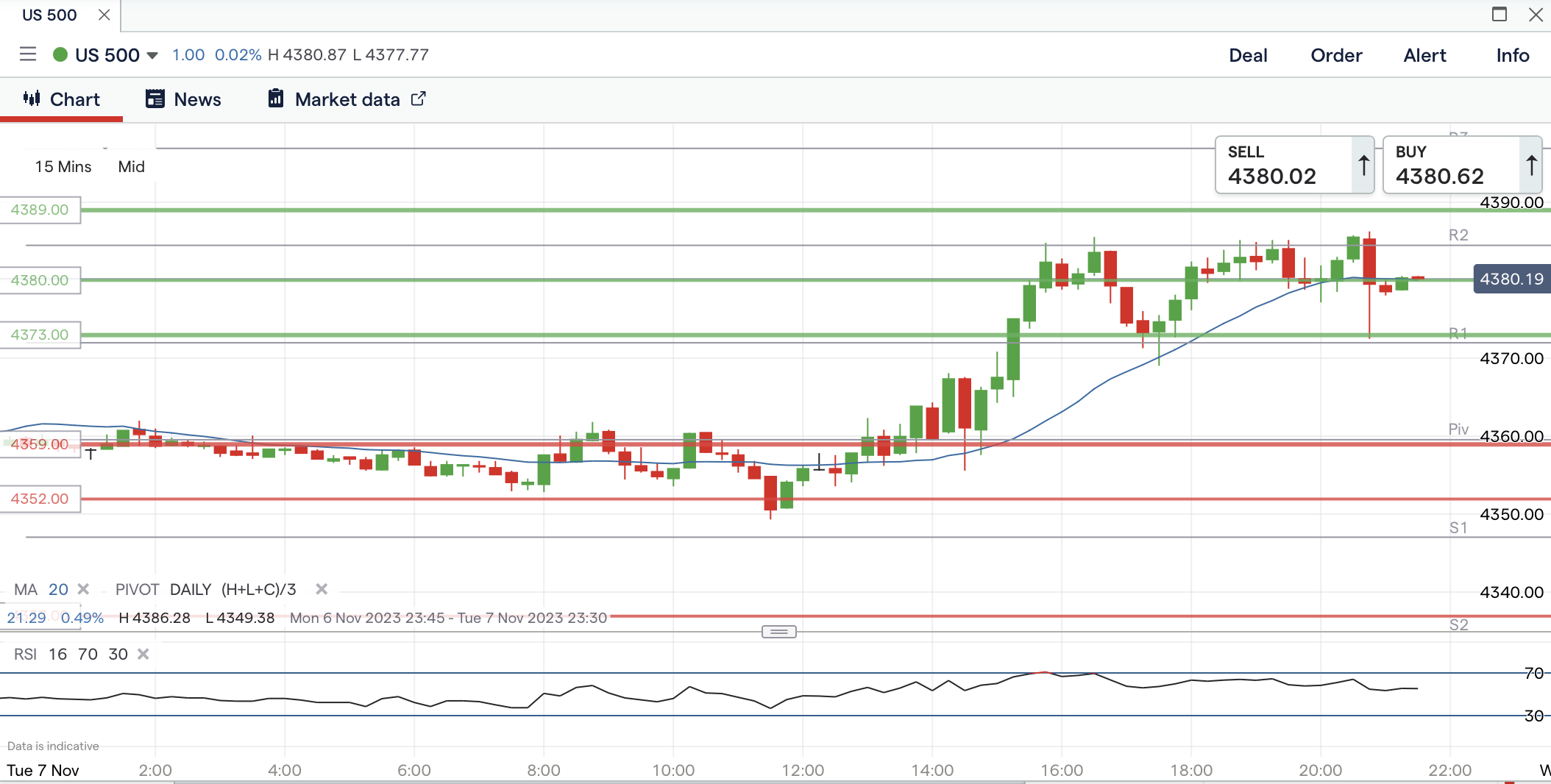Click the MA indicator label
Image resolution: width=1551 pixels, height=784 pixels.
[x=26, y=589]
